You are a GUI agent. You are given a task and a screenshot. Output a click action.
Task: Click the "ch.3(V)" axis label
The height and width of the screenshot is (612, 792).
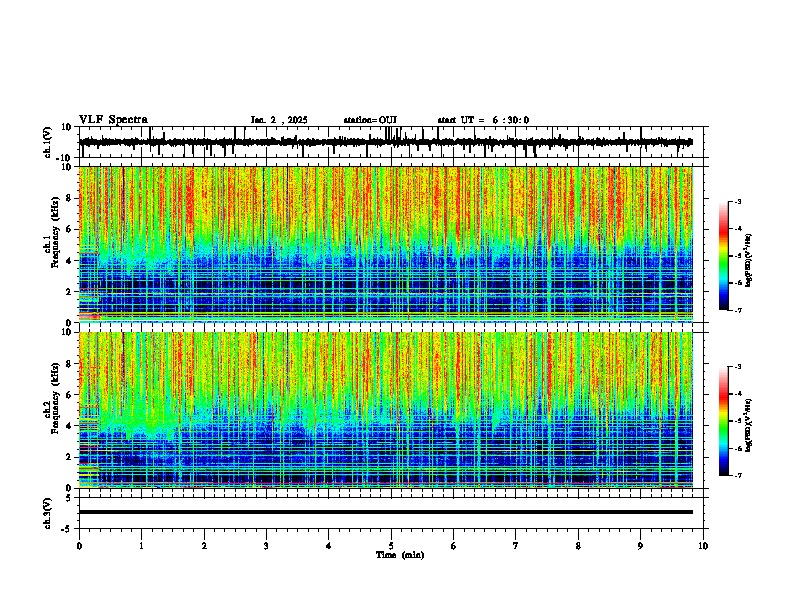pos(48,514)
